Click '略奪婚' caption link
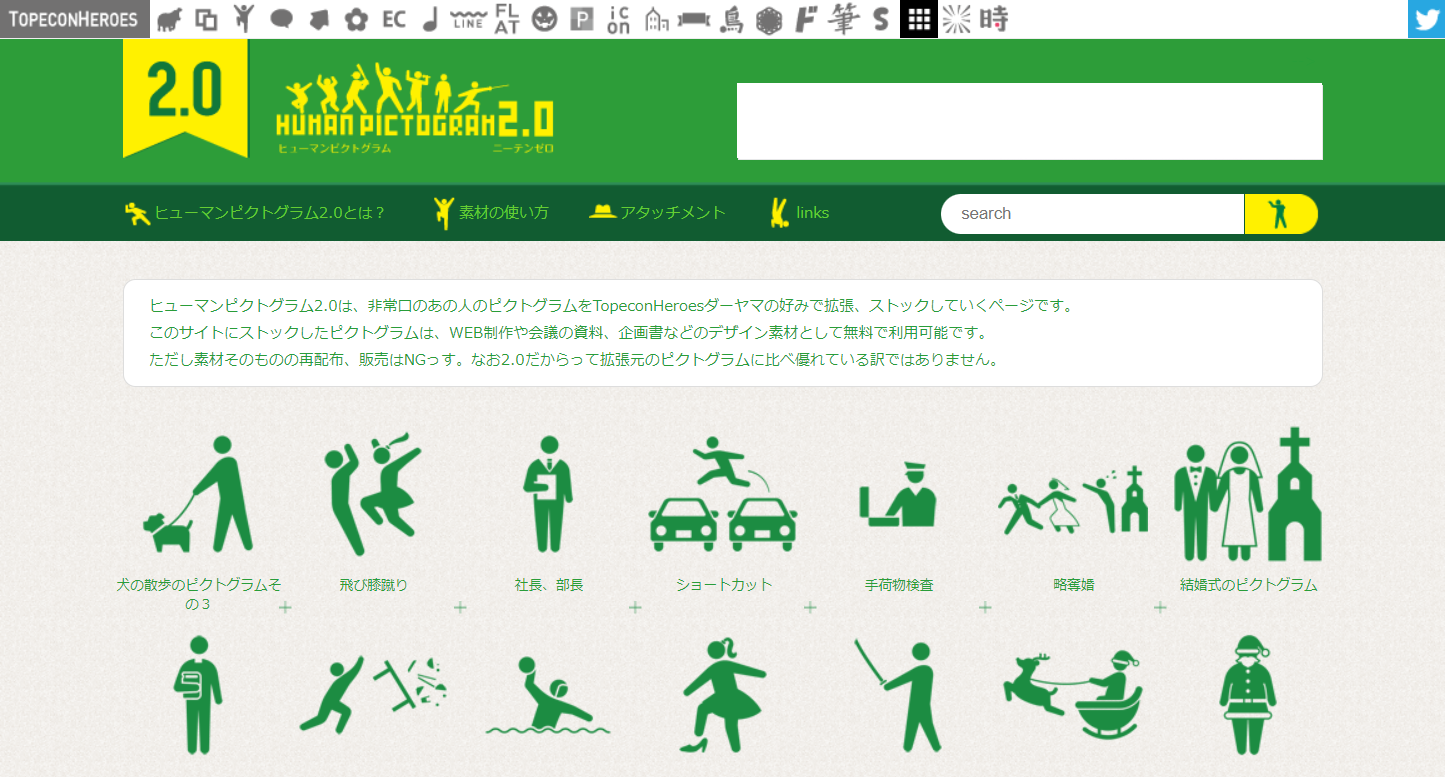 click(x=1073, y=585)
